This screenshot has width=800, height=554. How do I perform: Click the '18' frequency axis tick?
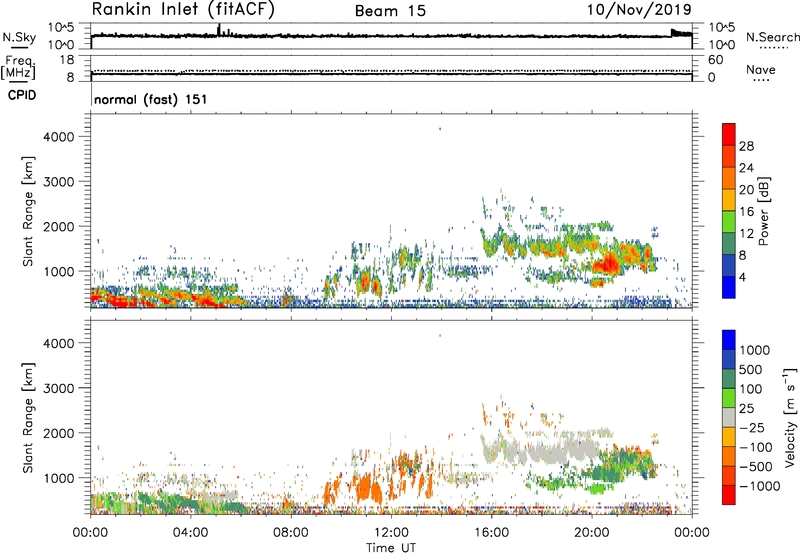point(67,60)
